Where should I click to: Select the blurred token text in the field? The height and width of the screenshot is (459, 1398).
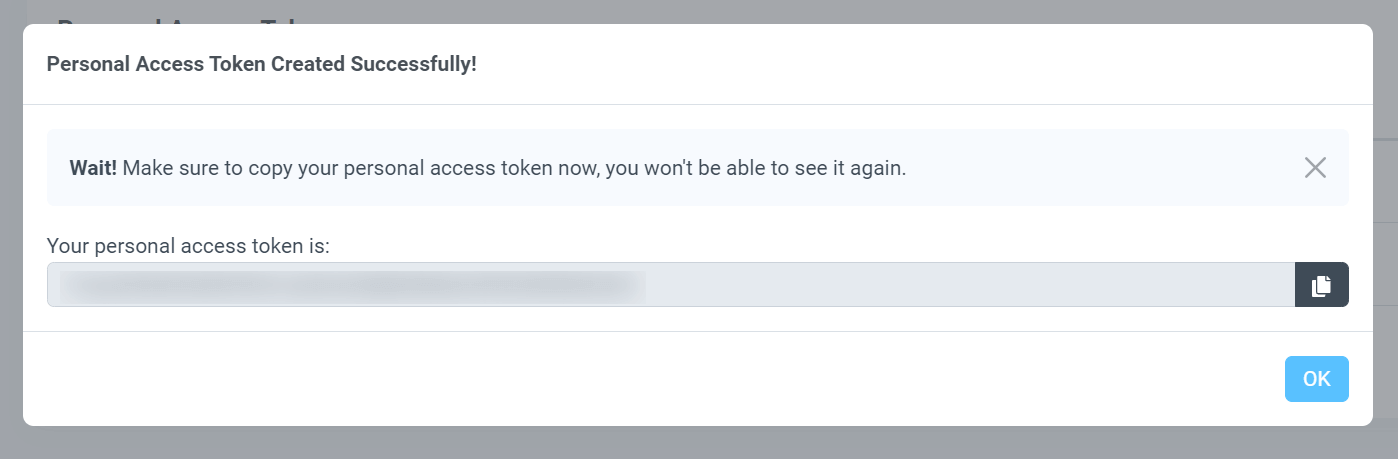[x=351, y=285]
